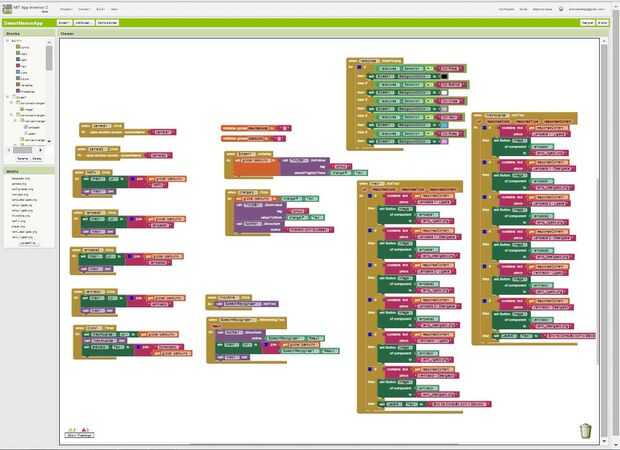Select the Lists blocks drawer icon
This screenshot has height=450, width=620.
coord(18,72)
